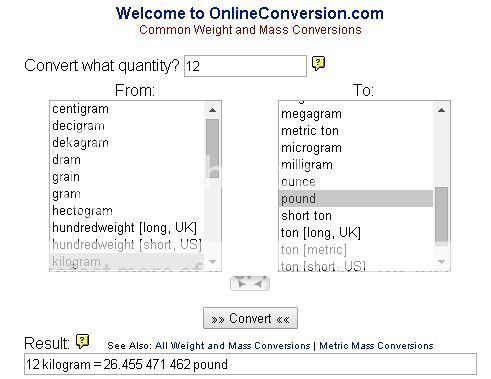Choose short ton in the To list
Image resolution: width=491 pixels, height=379 pixels.
(356, 216)
